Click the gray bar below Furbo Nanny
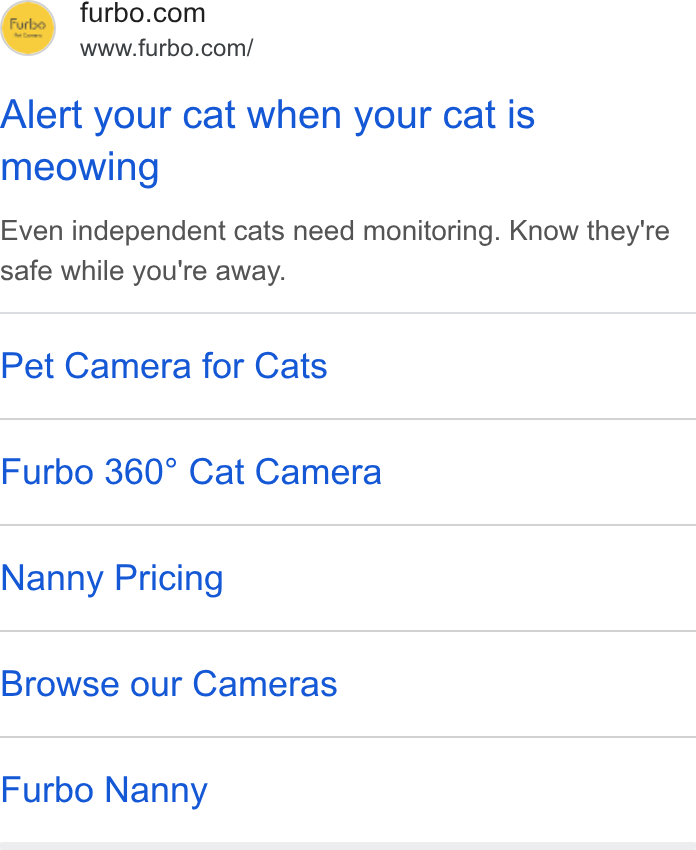 click(x=348, y=846)
